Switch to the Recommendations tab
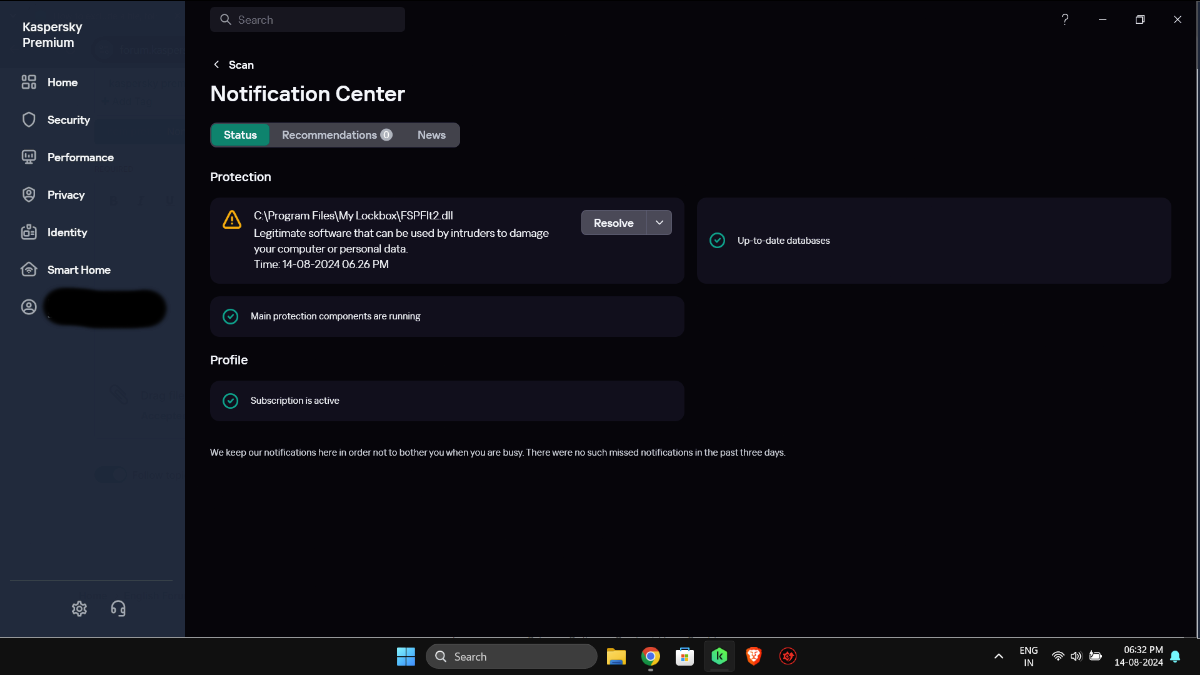The height and width of the screenshot is (675, 1200). (337, 135)
